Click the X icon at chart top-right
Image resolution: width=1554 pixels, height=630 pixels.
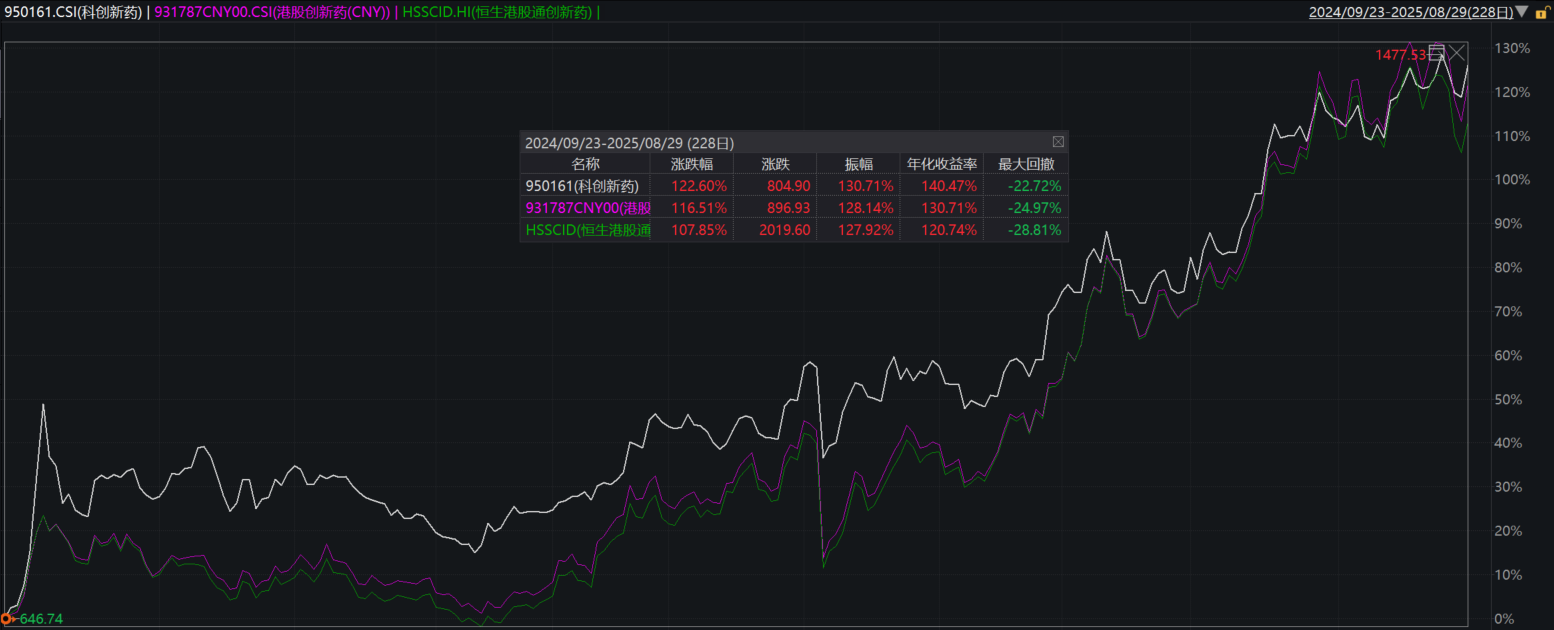tap(1457, 53)
